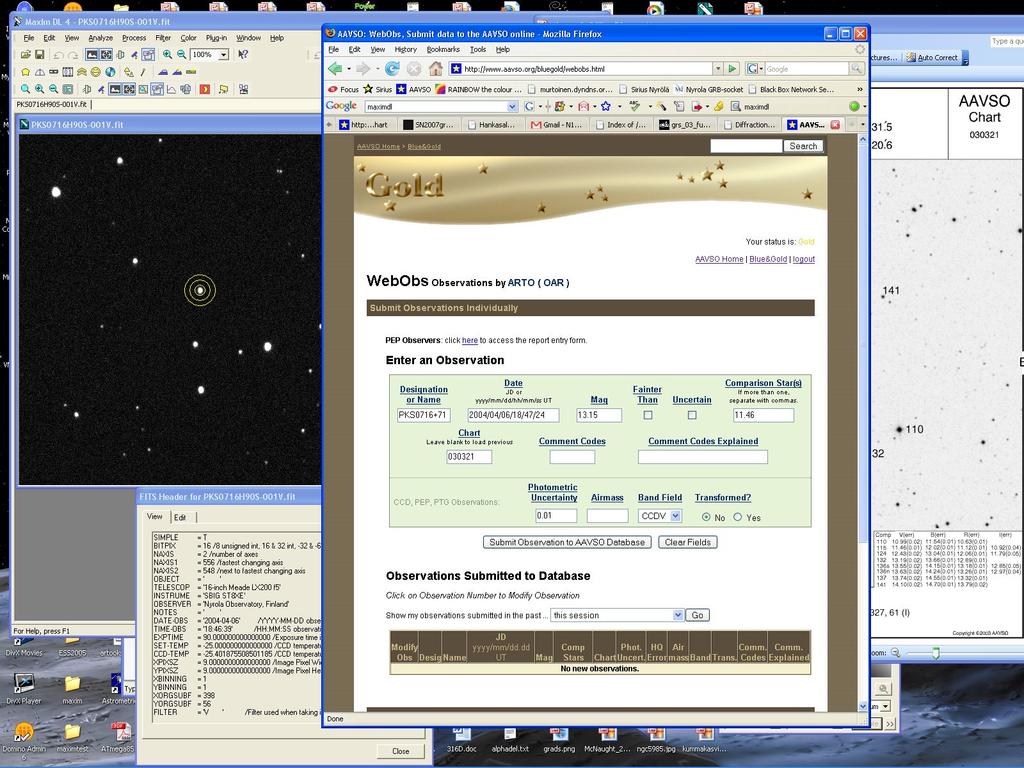
Task: Click the Google toolbar highlighter icon
Action: 718,106
